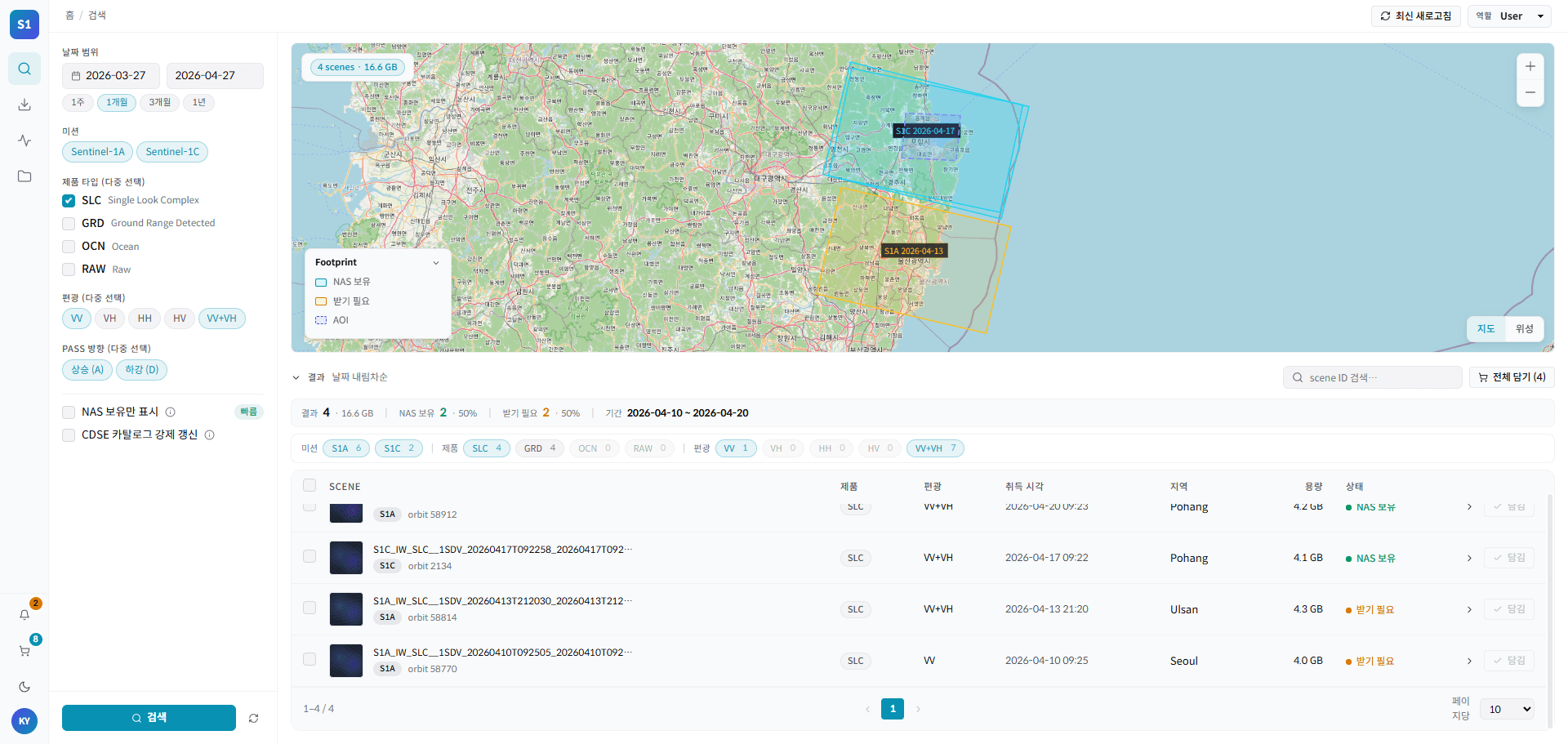Image resolution: width=1568 pixels, height=744 pixels.
Task: Open the KY user avatar
Action: point(24,721)
